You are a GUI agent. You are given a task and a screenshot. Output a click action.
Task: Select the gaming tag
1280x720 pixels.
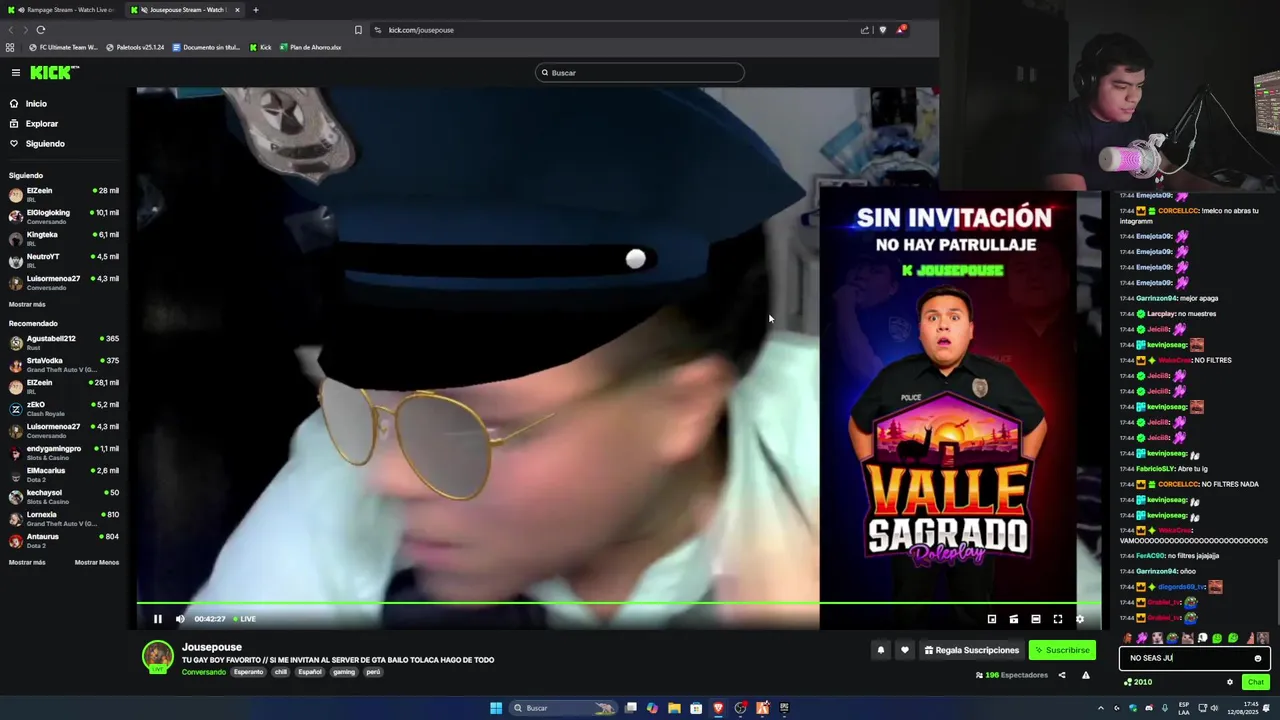coord(344,672)
